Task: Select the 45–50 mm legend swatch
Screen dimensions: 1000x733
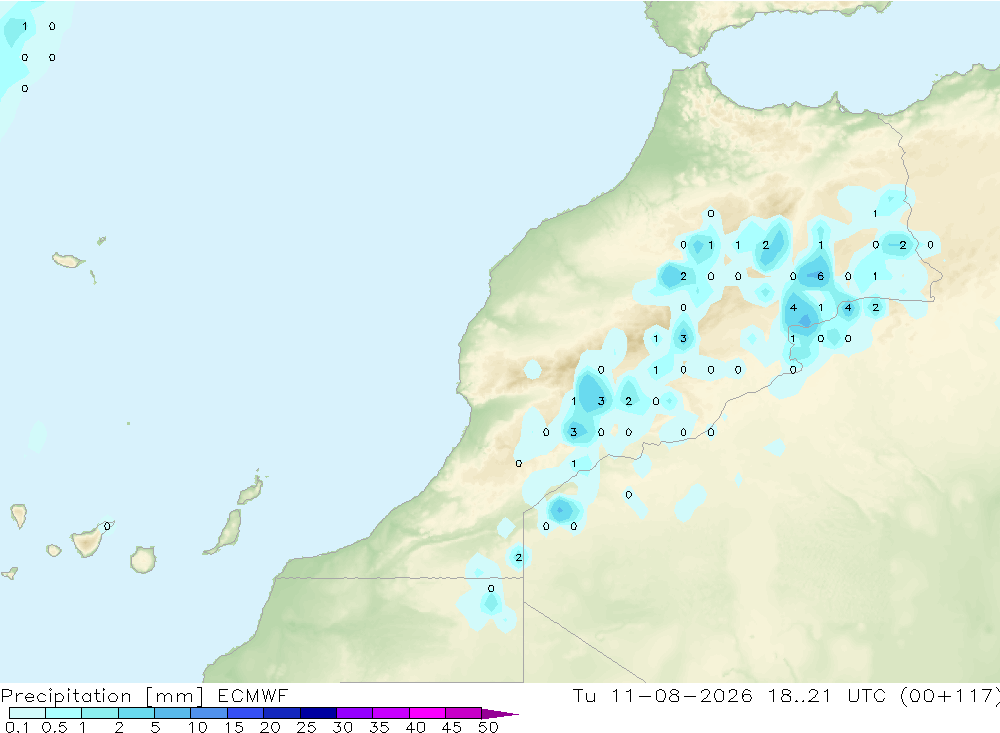Action: [x=463, y=713]
